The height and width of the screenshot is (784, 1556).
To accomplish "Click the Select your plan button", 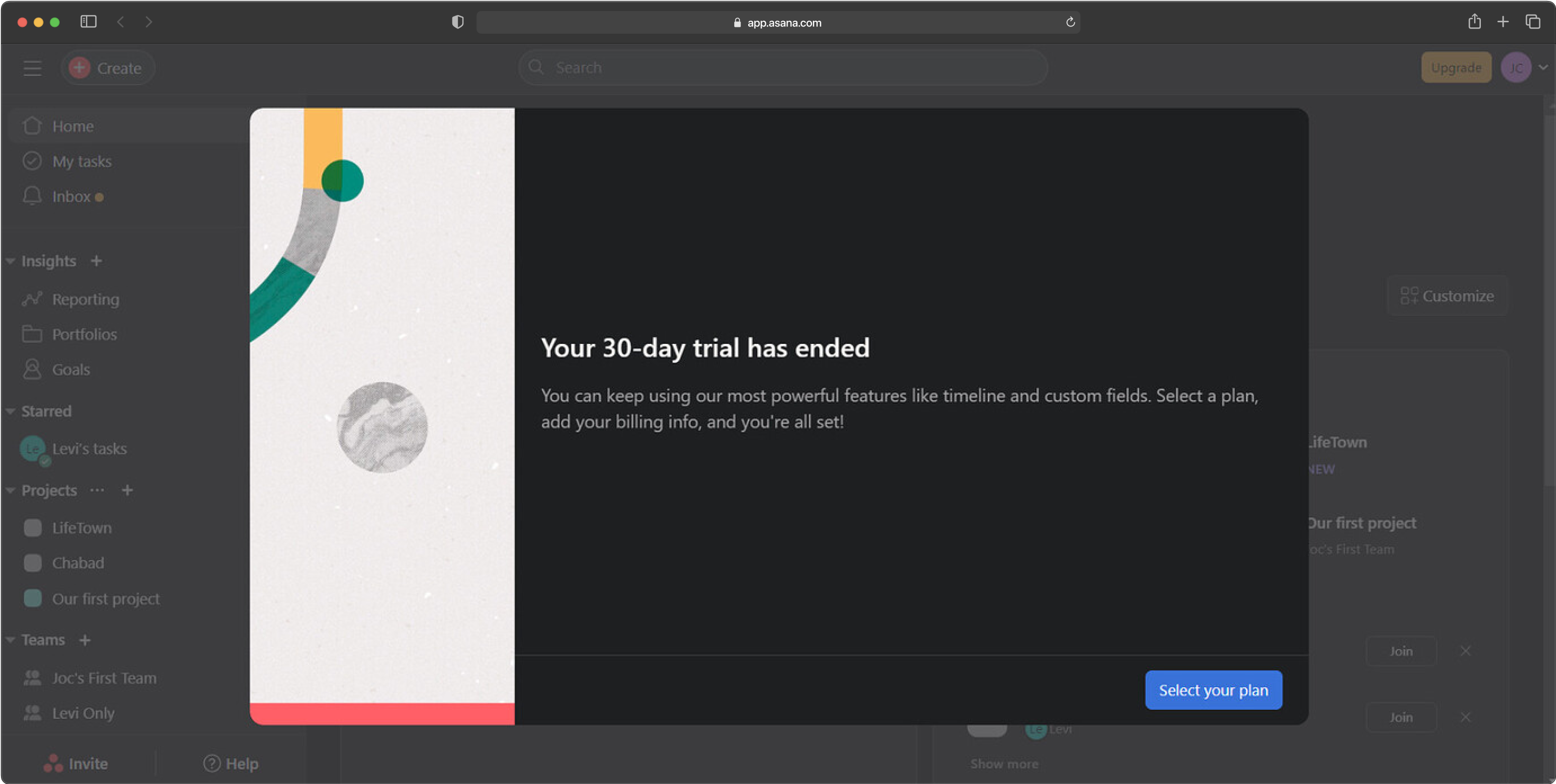I will pos(1213,690).
